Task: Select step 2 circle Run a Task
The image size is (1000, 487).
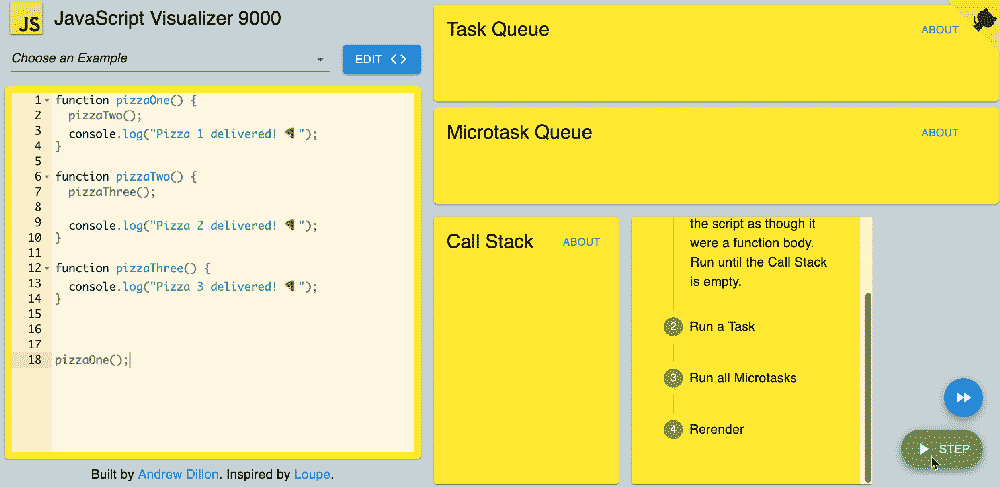Action: tap(673, 327)
